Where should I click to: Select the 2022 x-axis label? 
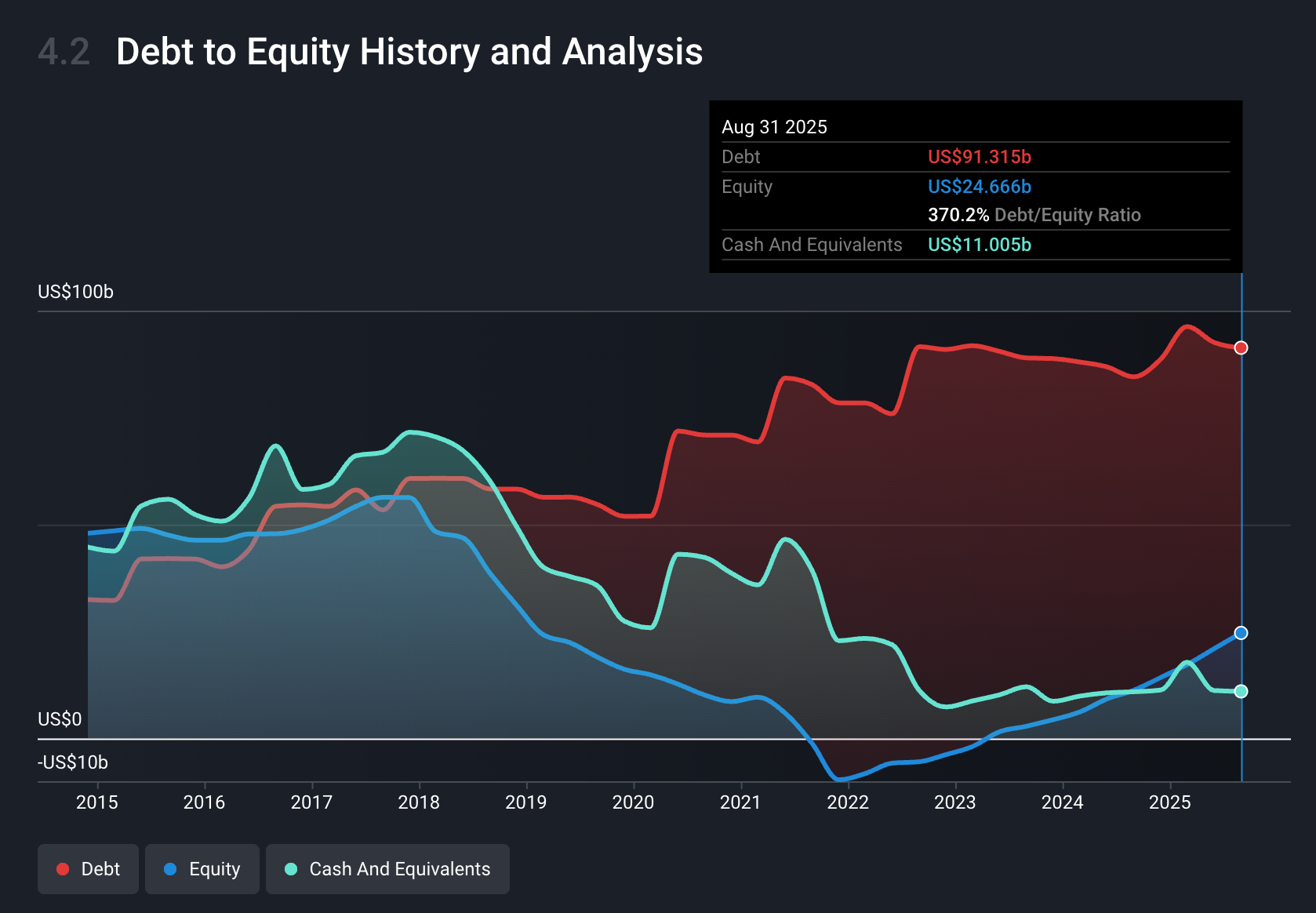coord(848,802)
